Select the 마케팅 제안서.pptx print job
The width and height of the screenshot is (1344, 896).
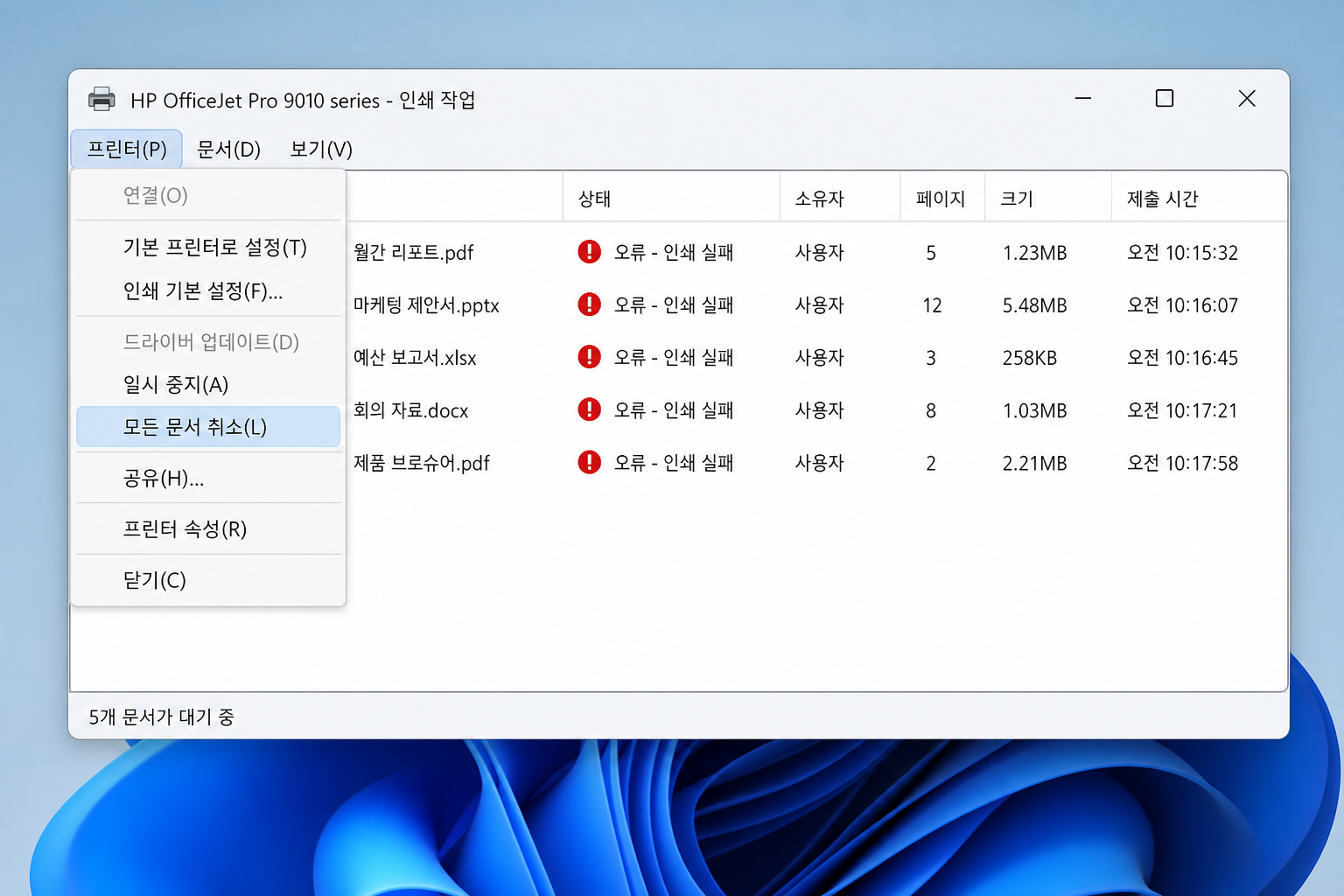(426, 305)
